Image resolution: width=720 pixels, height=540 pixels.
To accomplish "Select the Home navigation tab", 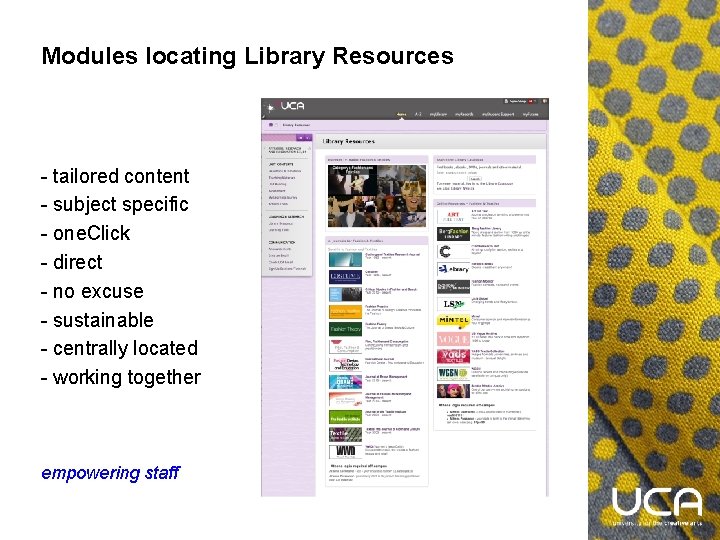I will click(x=401, y=114).
